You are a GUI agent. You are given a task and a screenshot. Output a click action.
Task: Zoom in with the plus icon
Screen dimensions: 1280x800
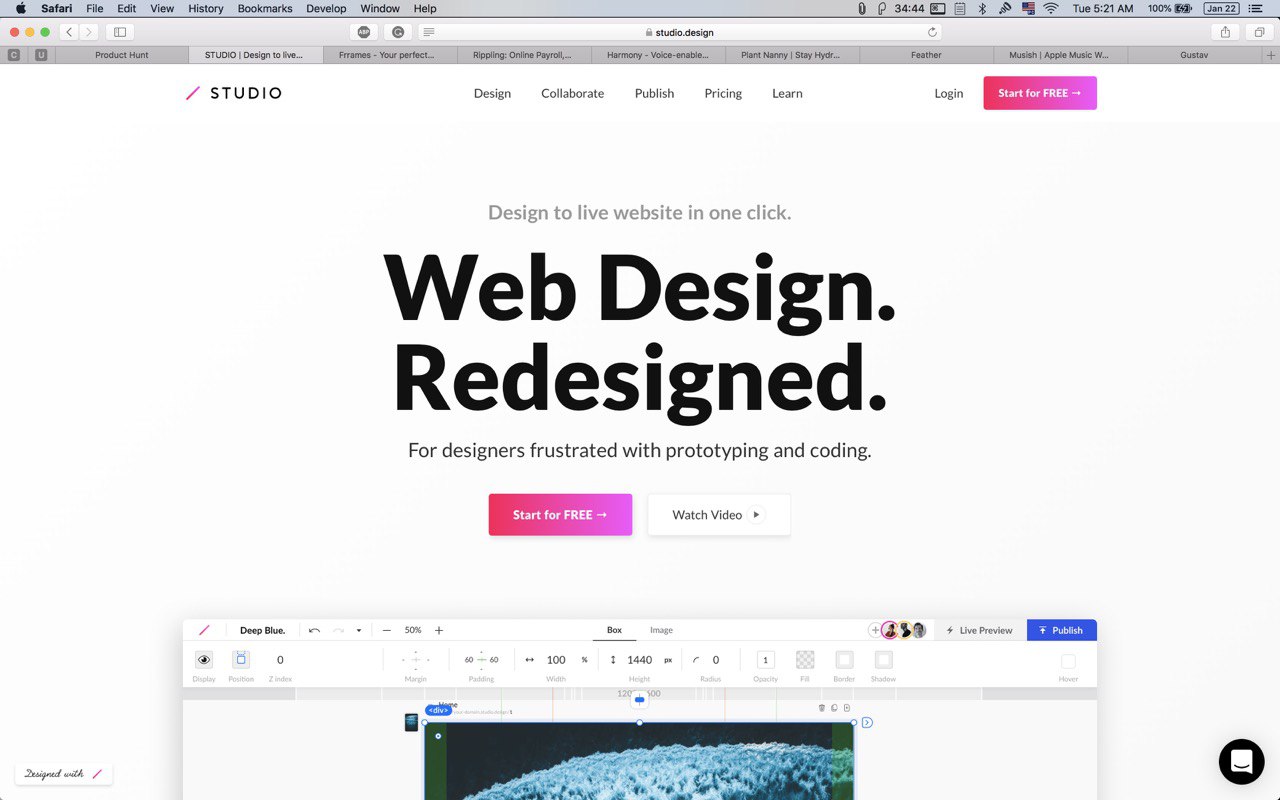(438, 630)
